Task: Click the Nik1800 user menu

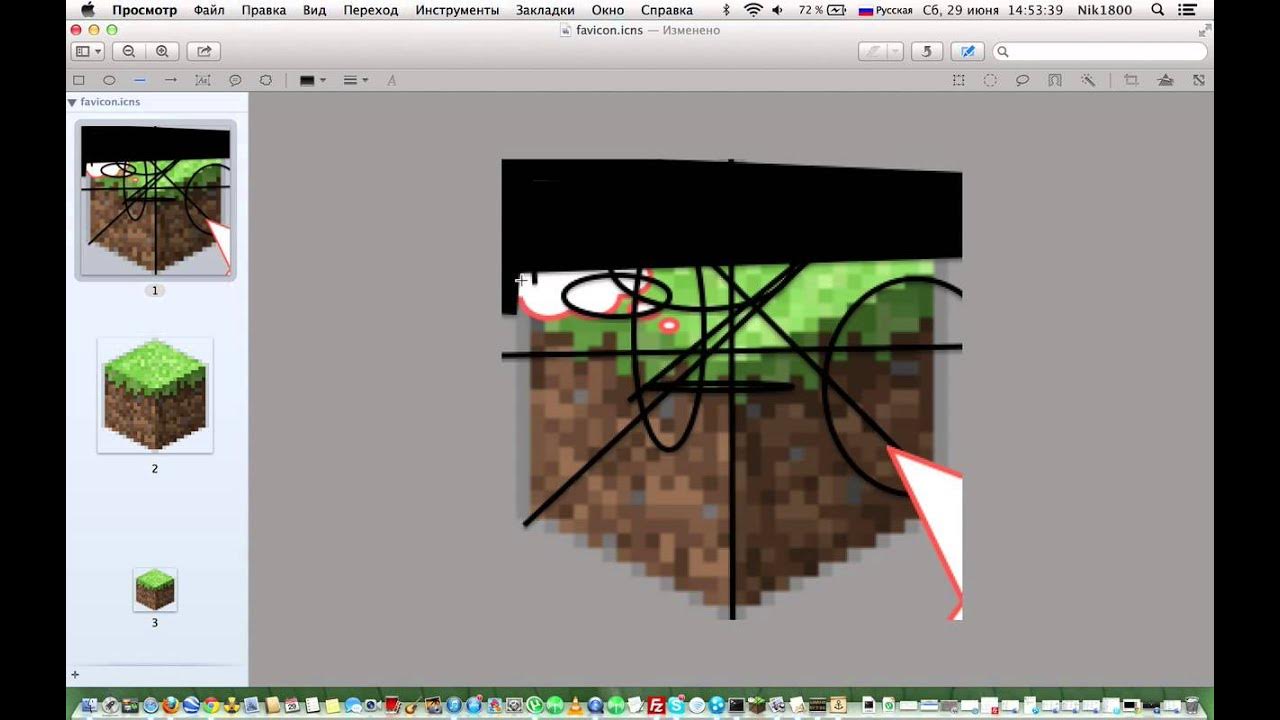Action: (x=1105, y=10)
